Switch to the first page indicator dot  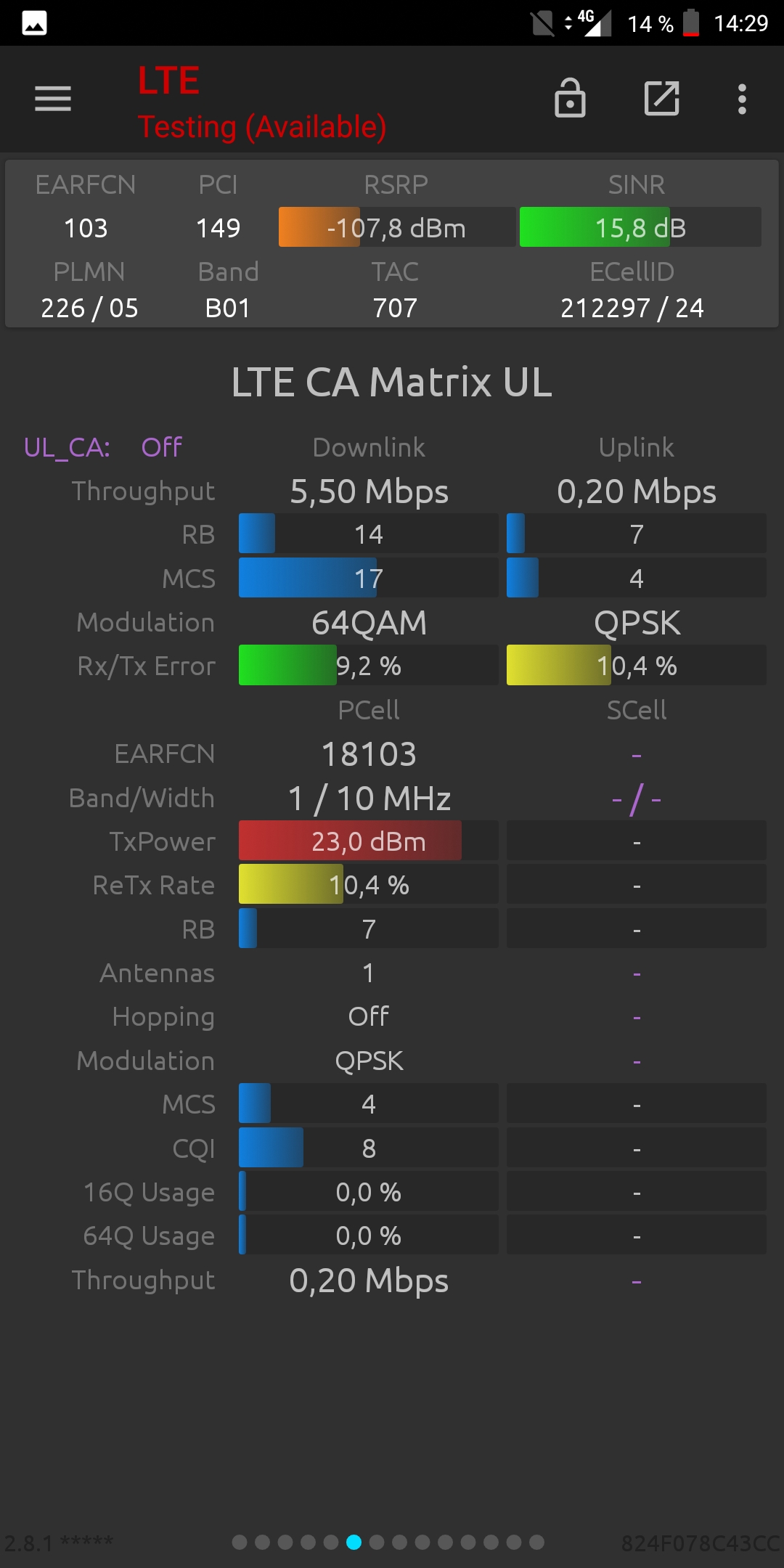(240, 1542)
